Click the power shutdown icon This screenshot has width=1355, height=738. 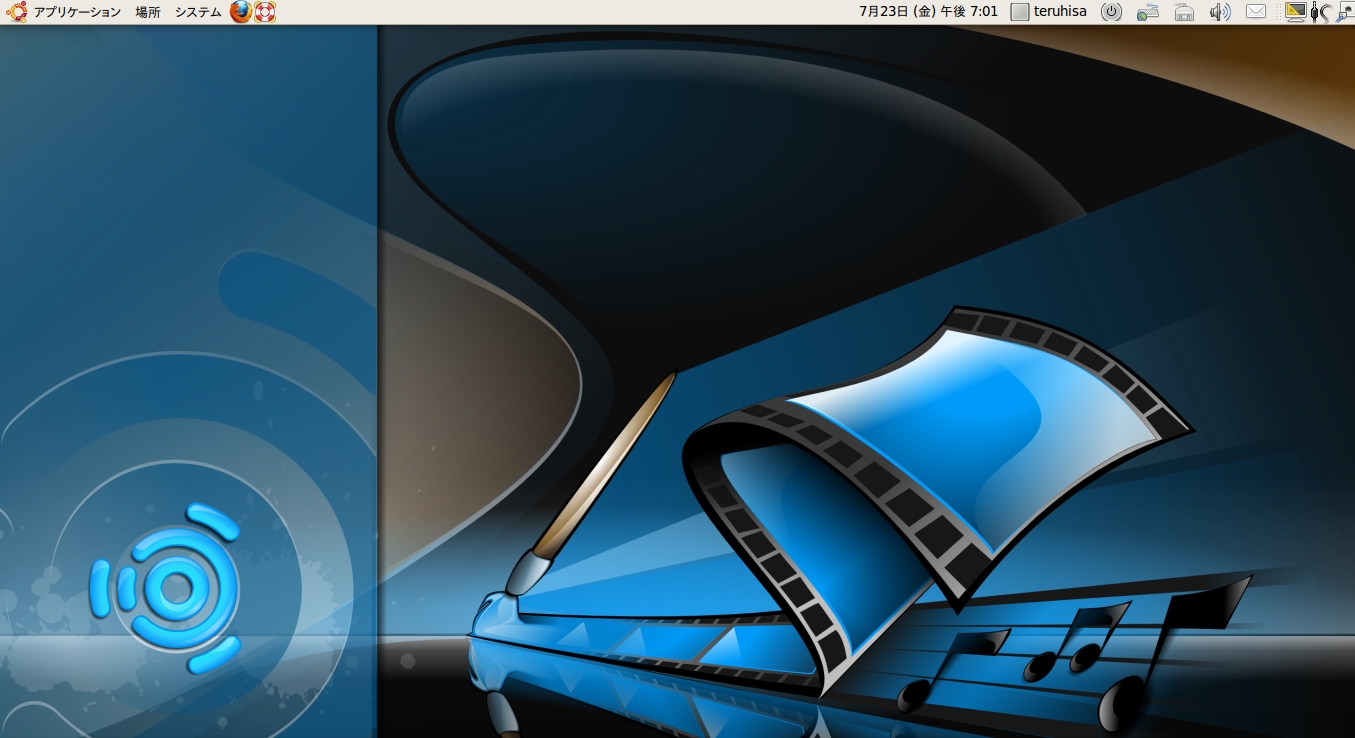1112,12
